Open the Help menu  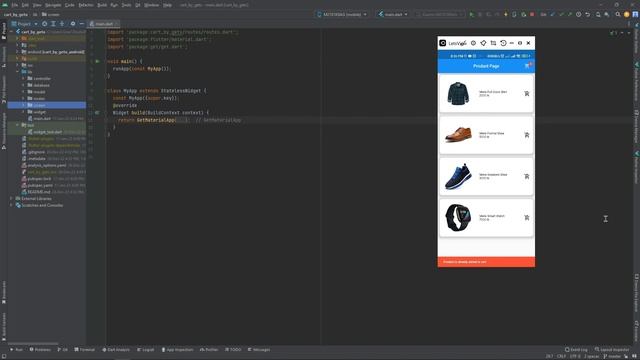click(x=167, y=5)
